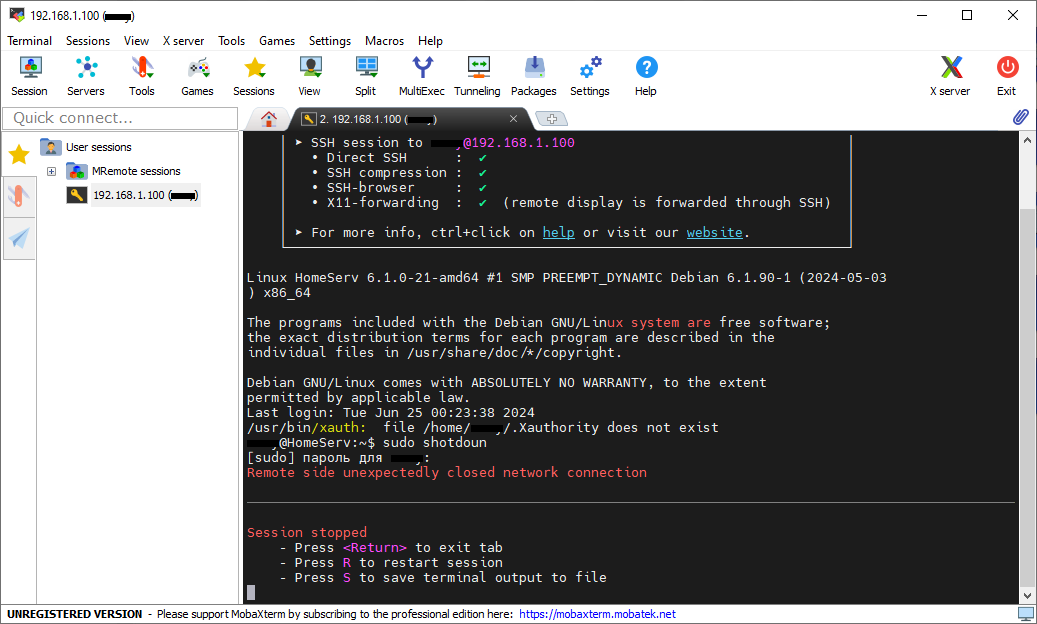Open the Games toolbar icon
Image resolution: width=1037 pixels, height=624 pixels.
[x=198, y=76]
